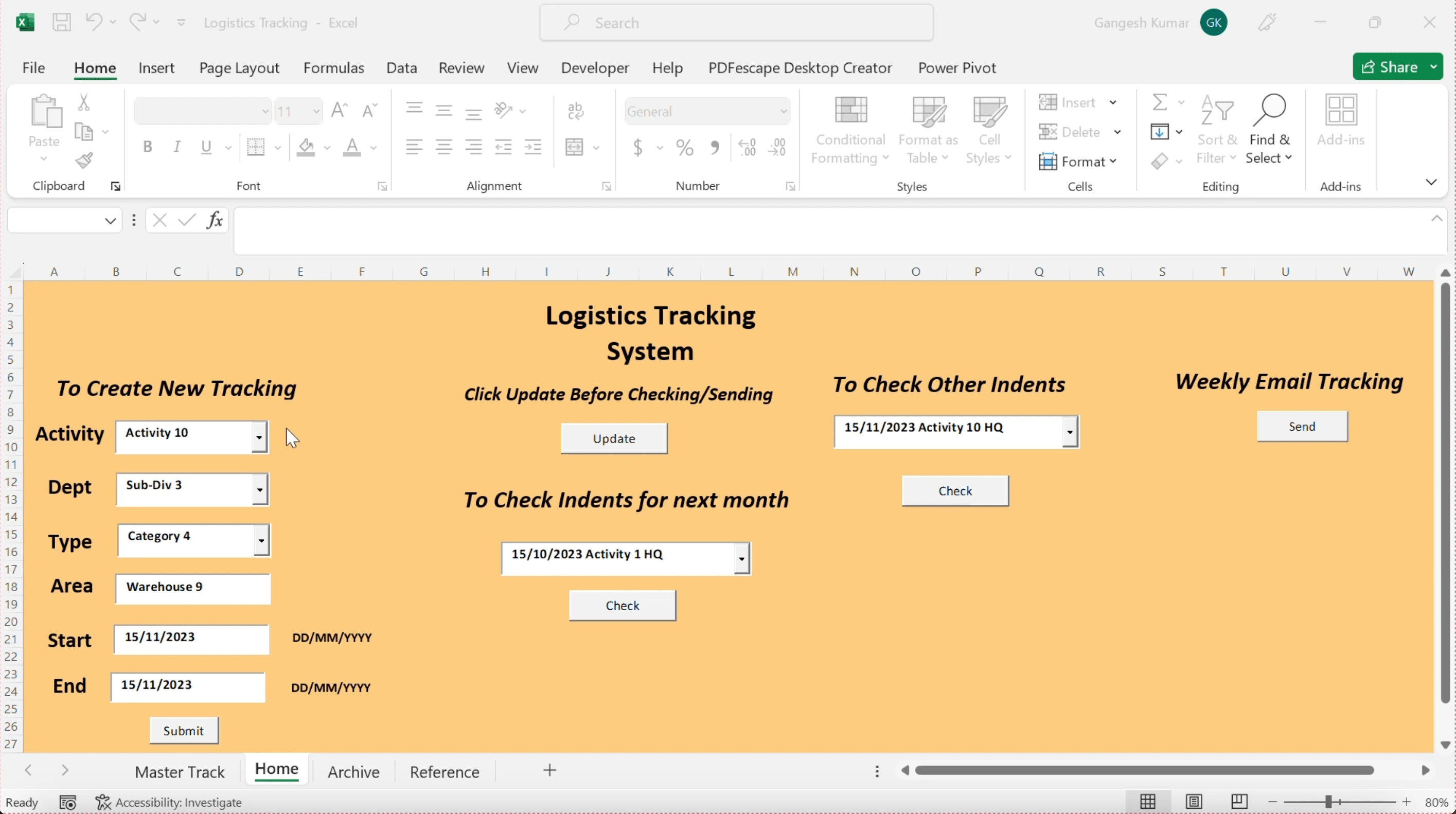Expand the Dept Sub-Div 3 dropdown
1456x814 pixels.
tap(260, 489)
